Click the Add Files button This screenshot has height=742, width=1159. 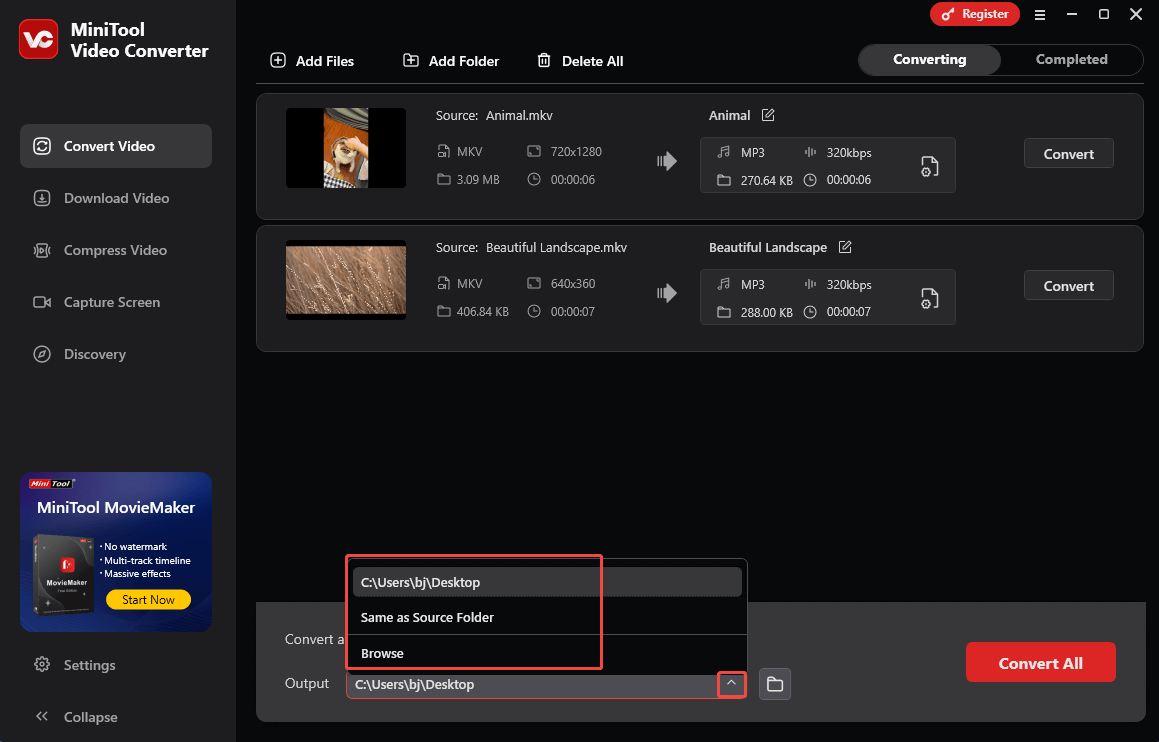click(312, 61)
